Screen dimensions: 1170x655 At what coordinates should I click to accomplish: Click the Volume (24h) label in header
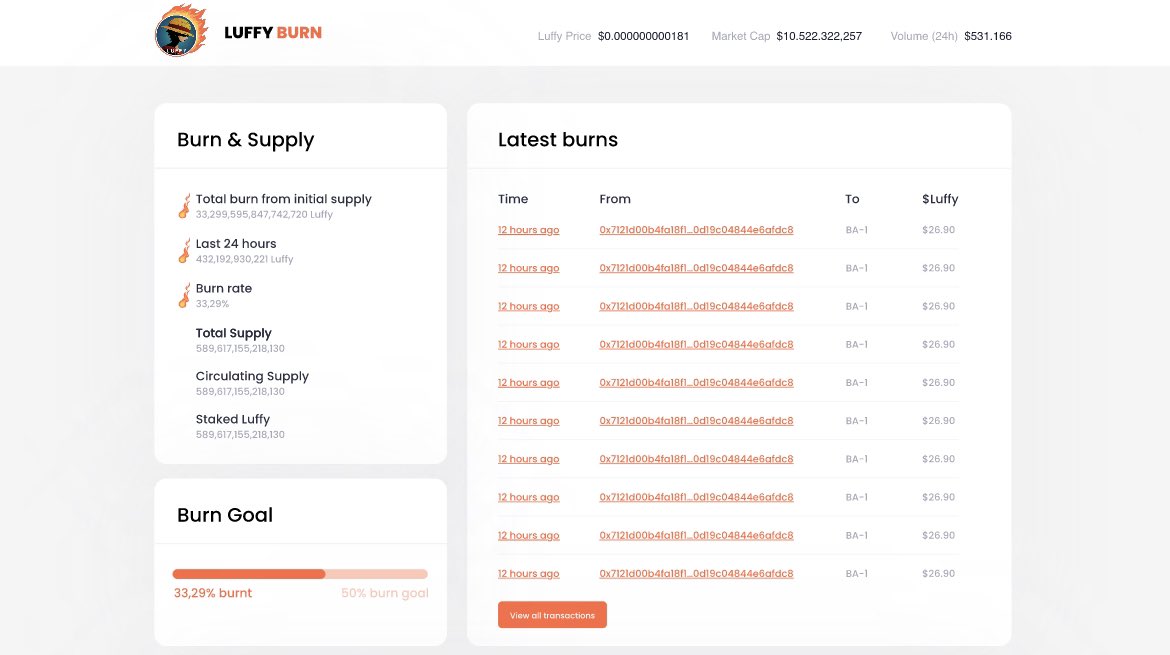click(924, 36)
